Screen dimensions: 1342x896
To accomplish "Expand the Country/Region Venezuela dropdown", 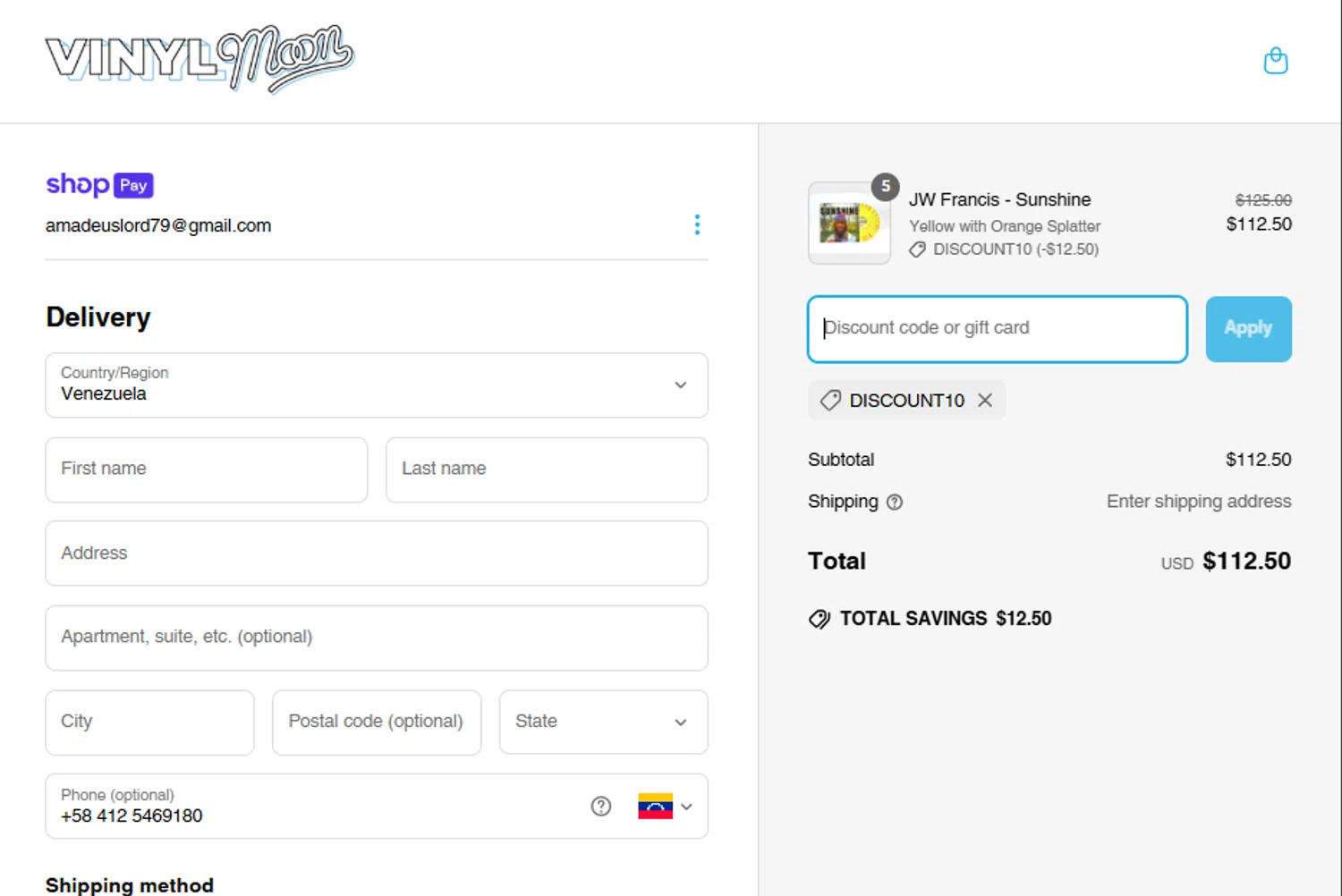I will click(377, 385).
